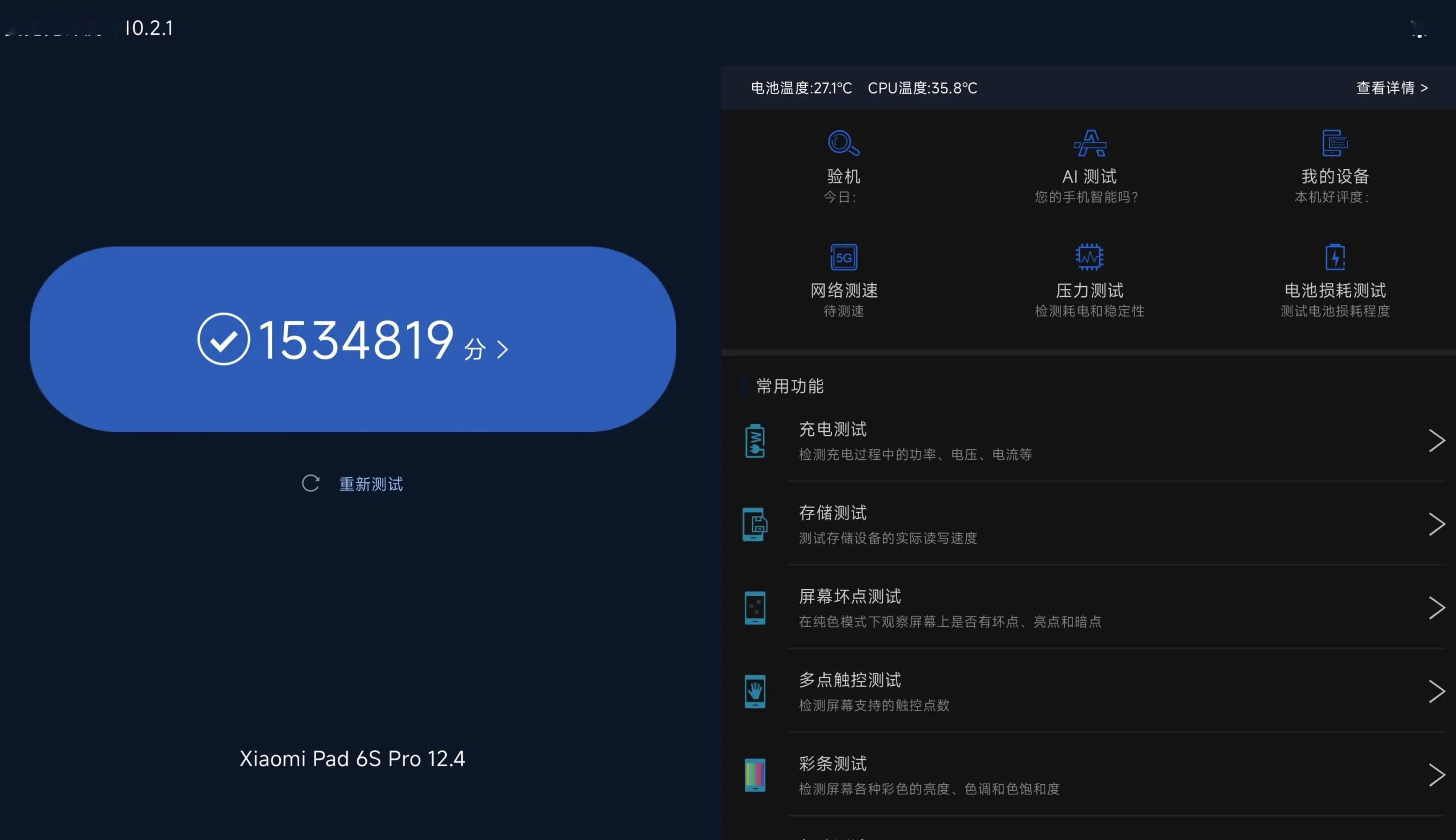1456x840 pixels.
Task: Click the 压力测试 label
Action: click(x=1090, y=290)
